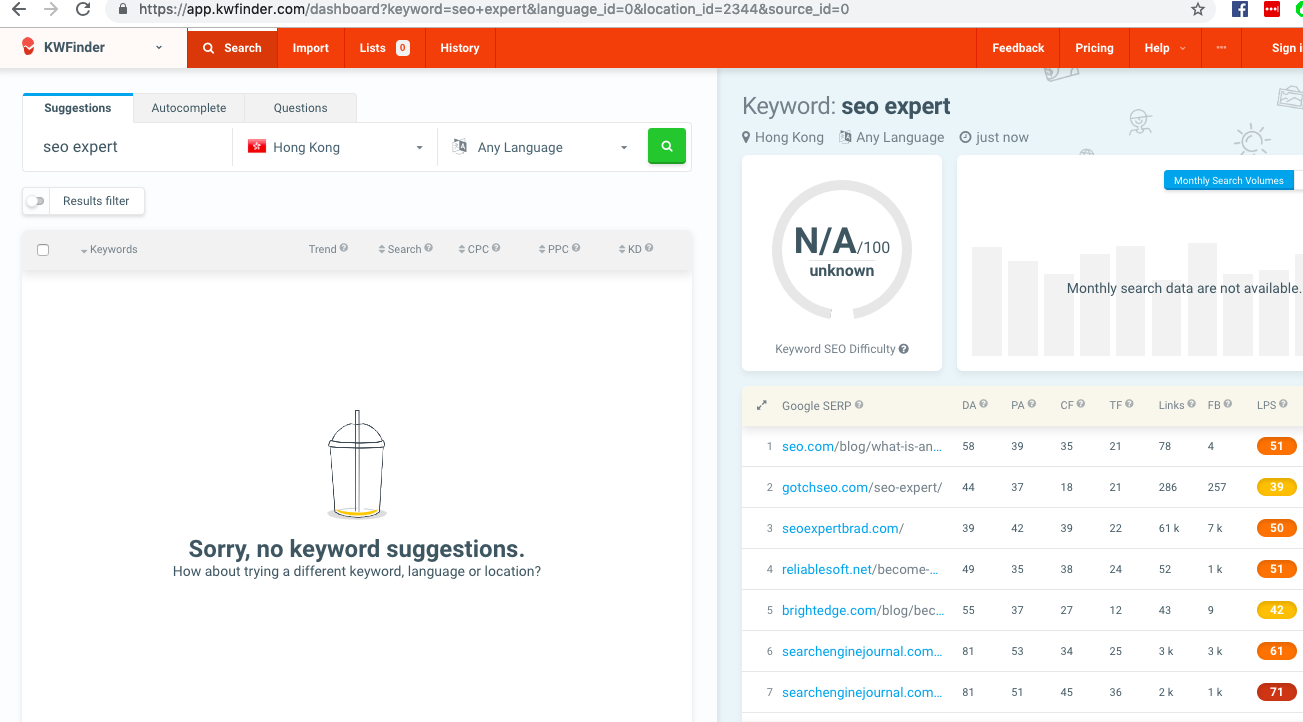The width and height of the screenshot is (1303, 722).
Task: Click the FB column help icon
Action: click(x=1228, y=404)
